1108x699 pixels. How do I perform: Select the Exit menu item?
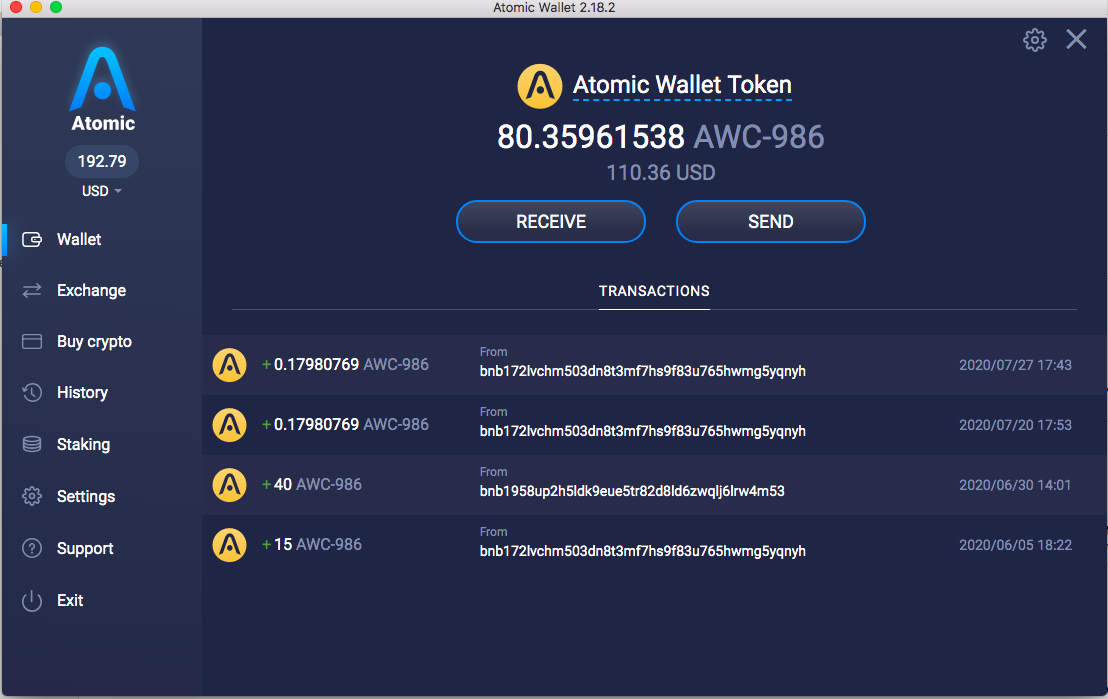click(x=70, y=600)
